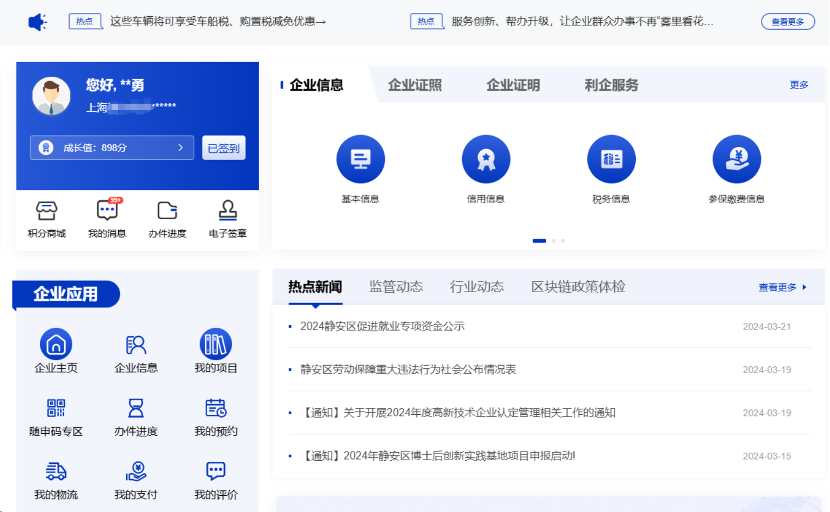This screenshot has height=512, width=830.
Task: Open 2024静安区促进就业专项资金公示 news link
Action: (382, 326)
